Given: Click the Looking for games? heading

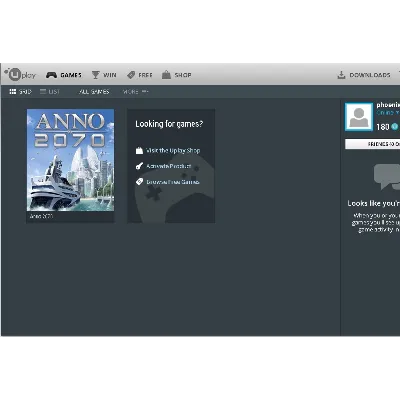Looking at the screenshot, I should click(169, 124).
